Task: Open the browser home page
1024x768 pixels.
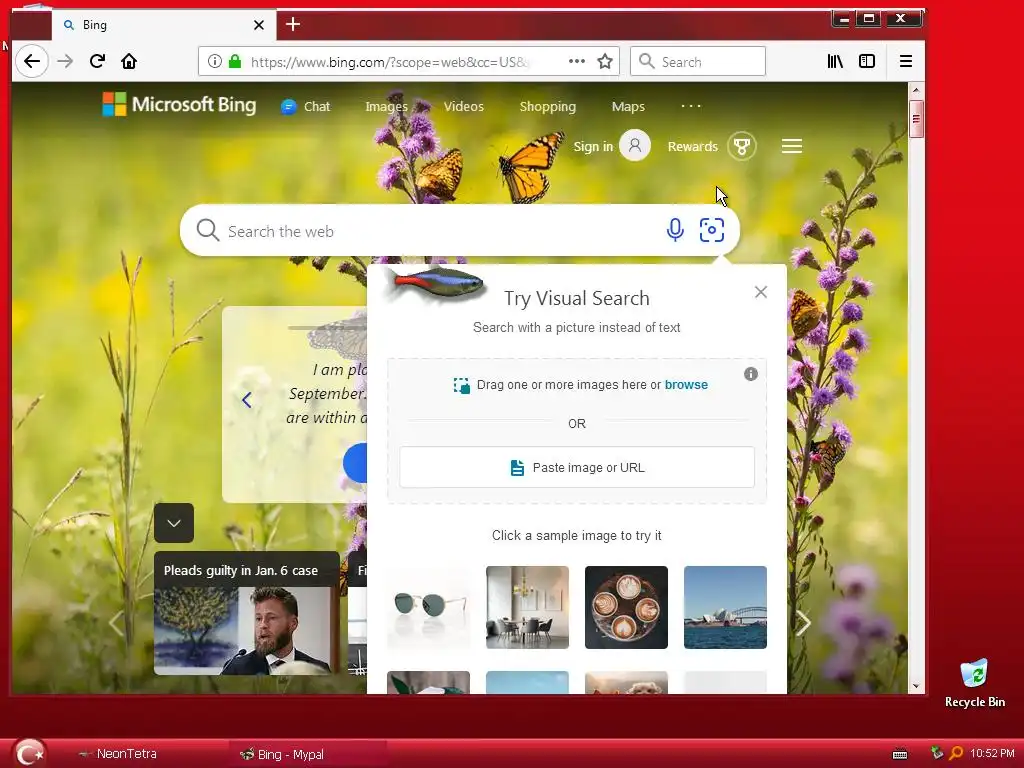Action: (x=129, y=61)
